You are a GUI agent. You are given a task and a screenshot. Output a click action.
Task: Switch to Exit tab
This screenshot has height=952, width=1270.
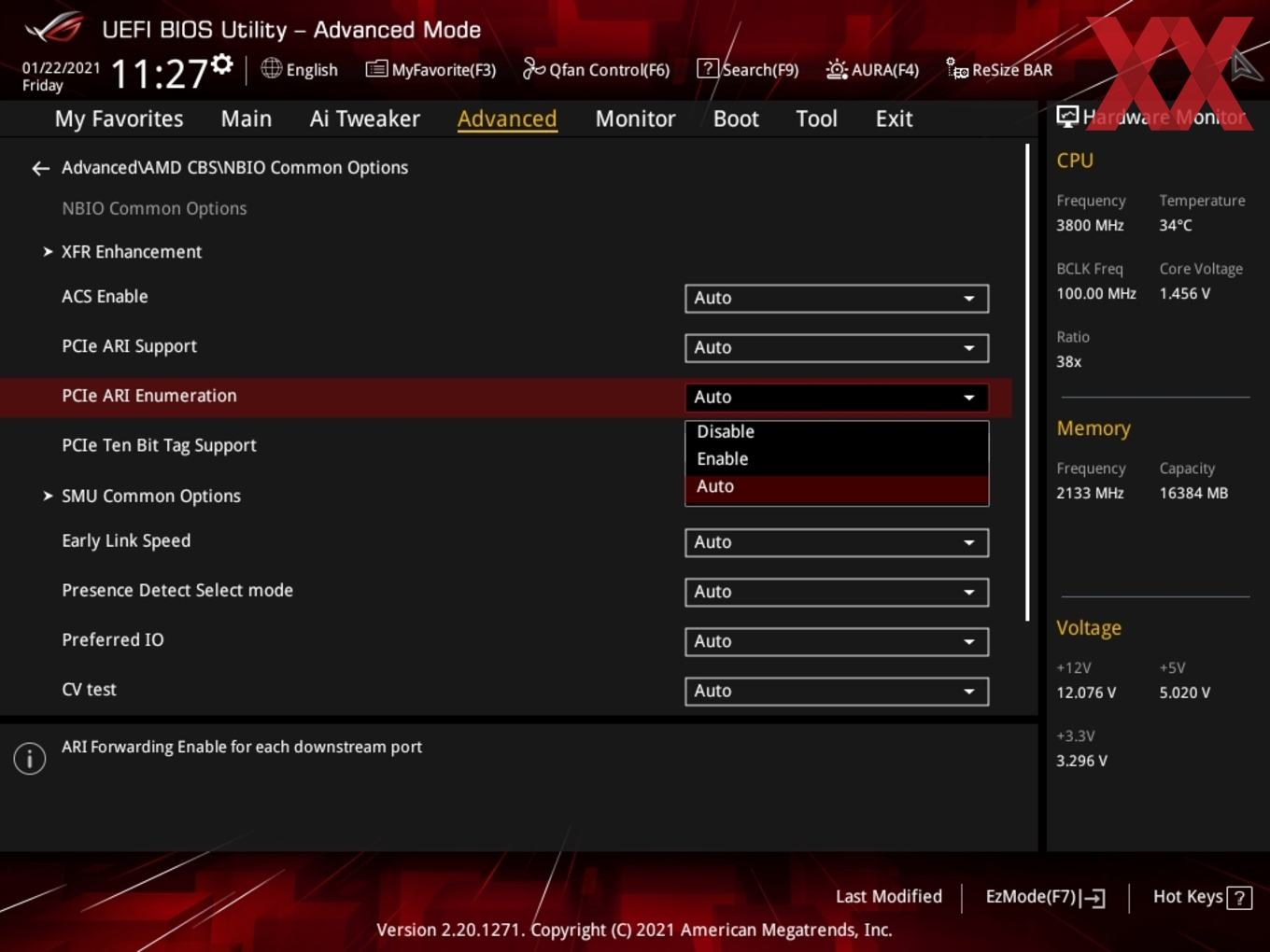[894, 119]
